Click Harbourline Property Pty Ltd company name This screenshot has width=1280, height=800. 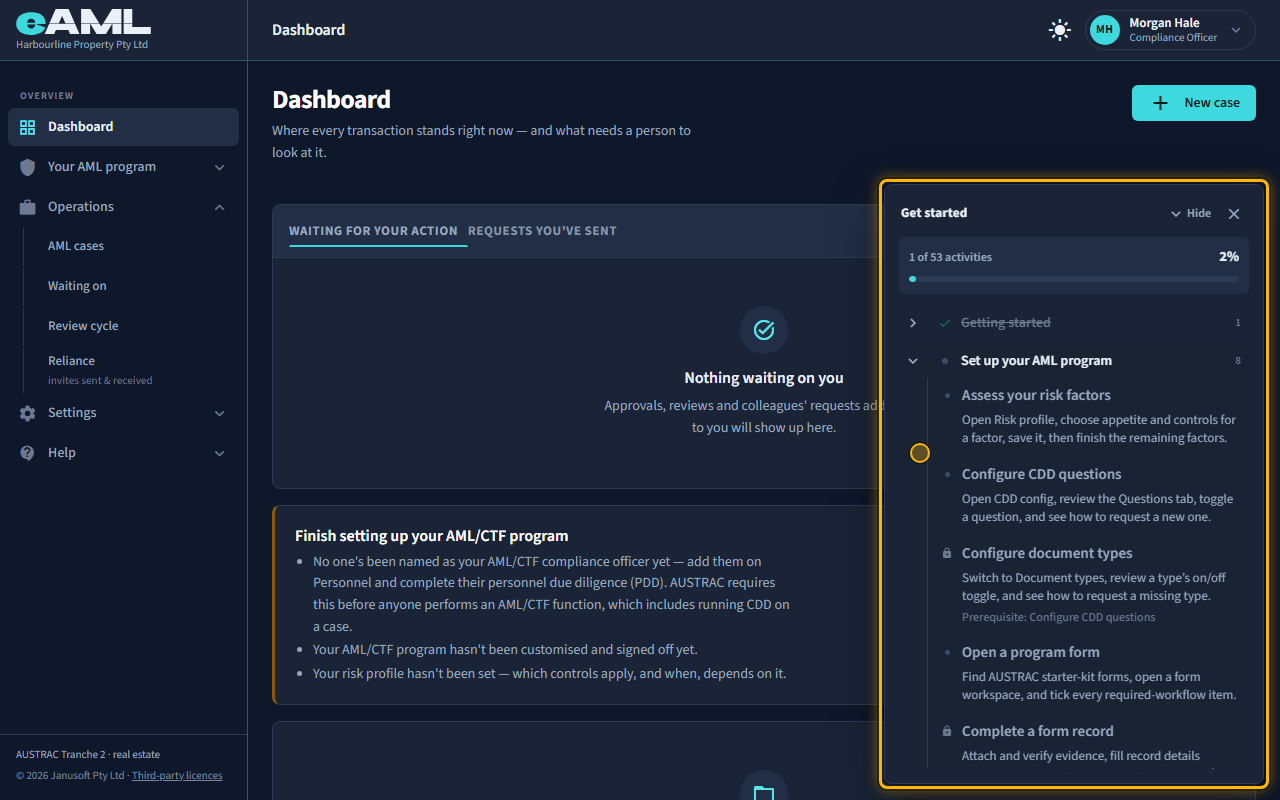tap(82, 45)
